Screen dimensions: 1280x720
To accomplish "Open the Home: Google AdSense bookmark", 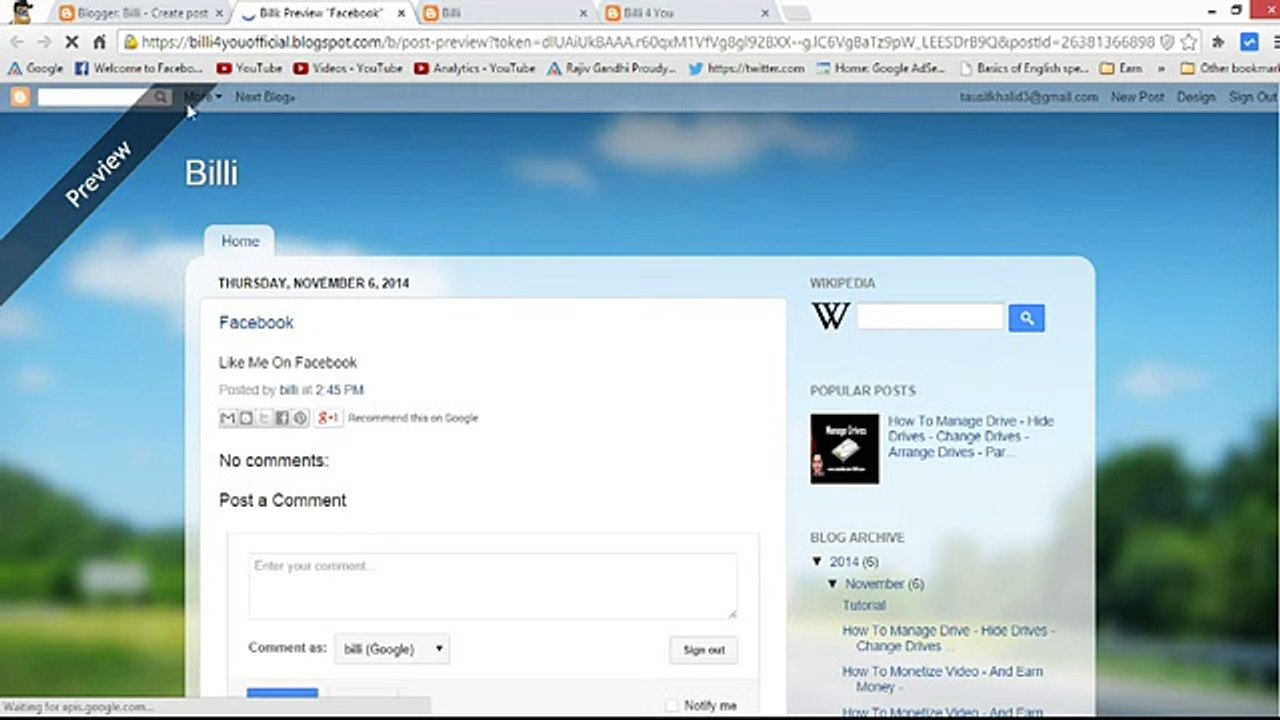I will 881,68.
